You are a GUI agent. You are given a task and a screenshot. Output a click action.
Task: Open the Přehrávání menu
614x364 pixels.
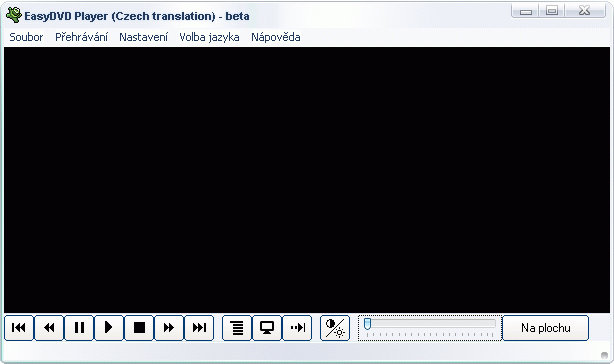[81, 37]
